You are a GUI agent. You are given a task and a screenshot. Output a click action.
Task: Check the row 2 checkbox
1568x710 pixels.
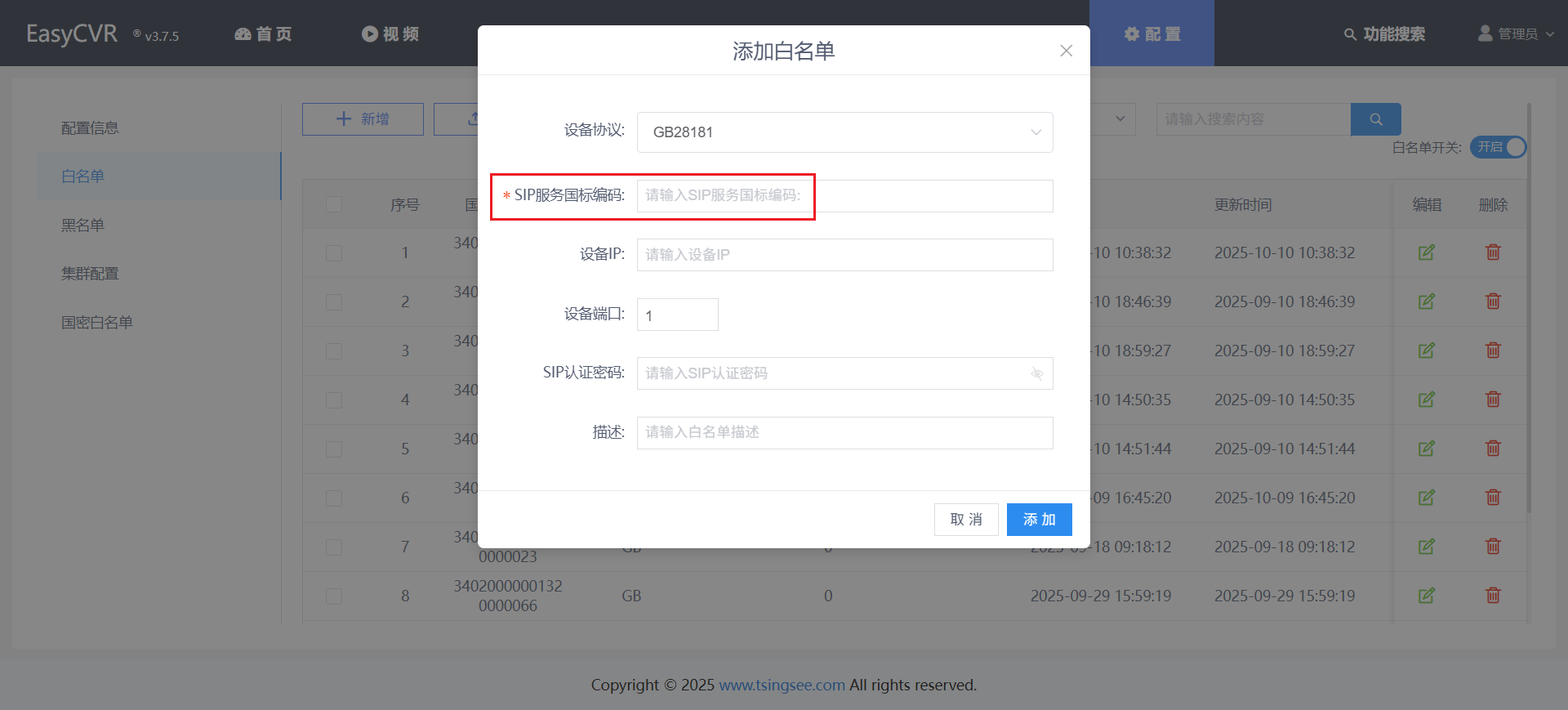pyautogui.click(x=334, y=302)
